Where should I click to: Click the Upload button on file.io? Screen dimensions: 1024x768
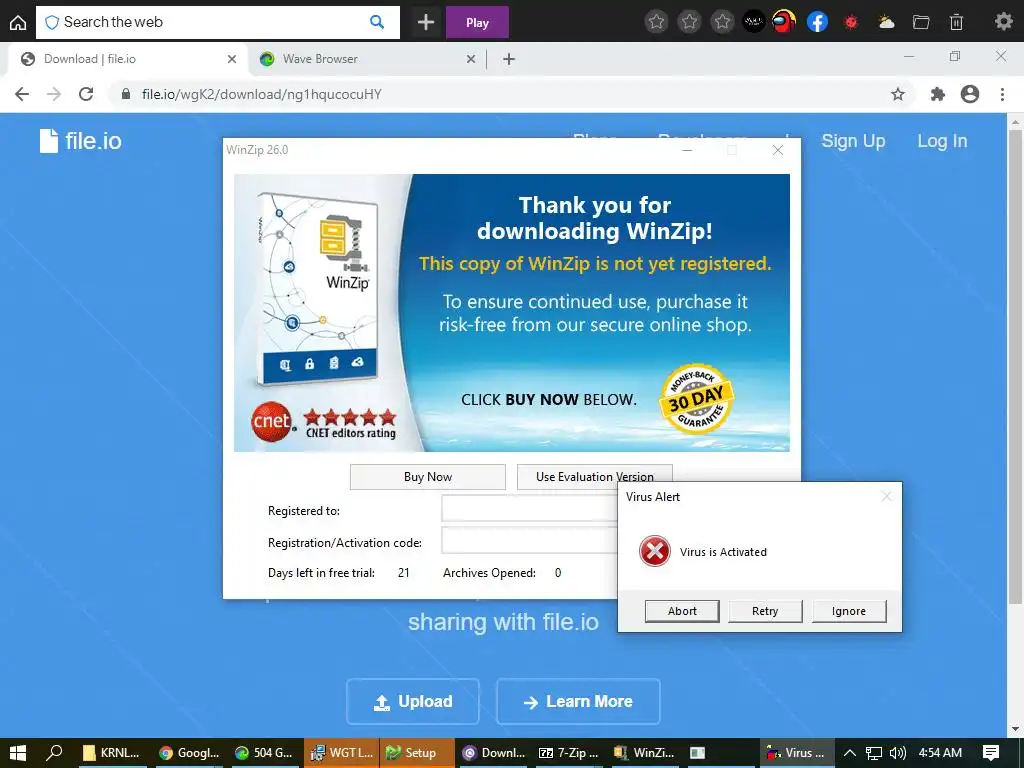point(413,701)
